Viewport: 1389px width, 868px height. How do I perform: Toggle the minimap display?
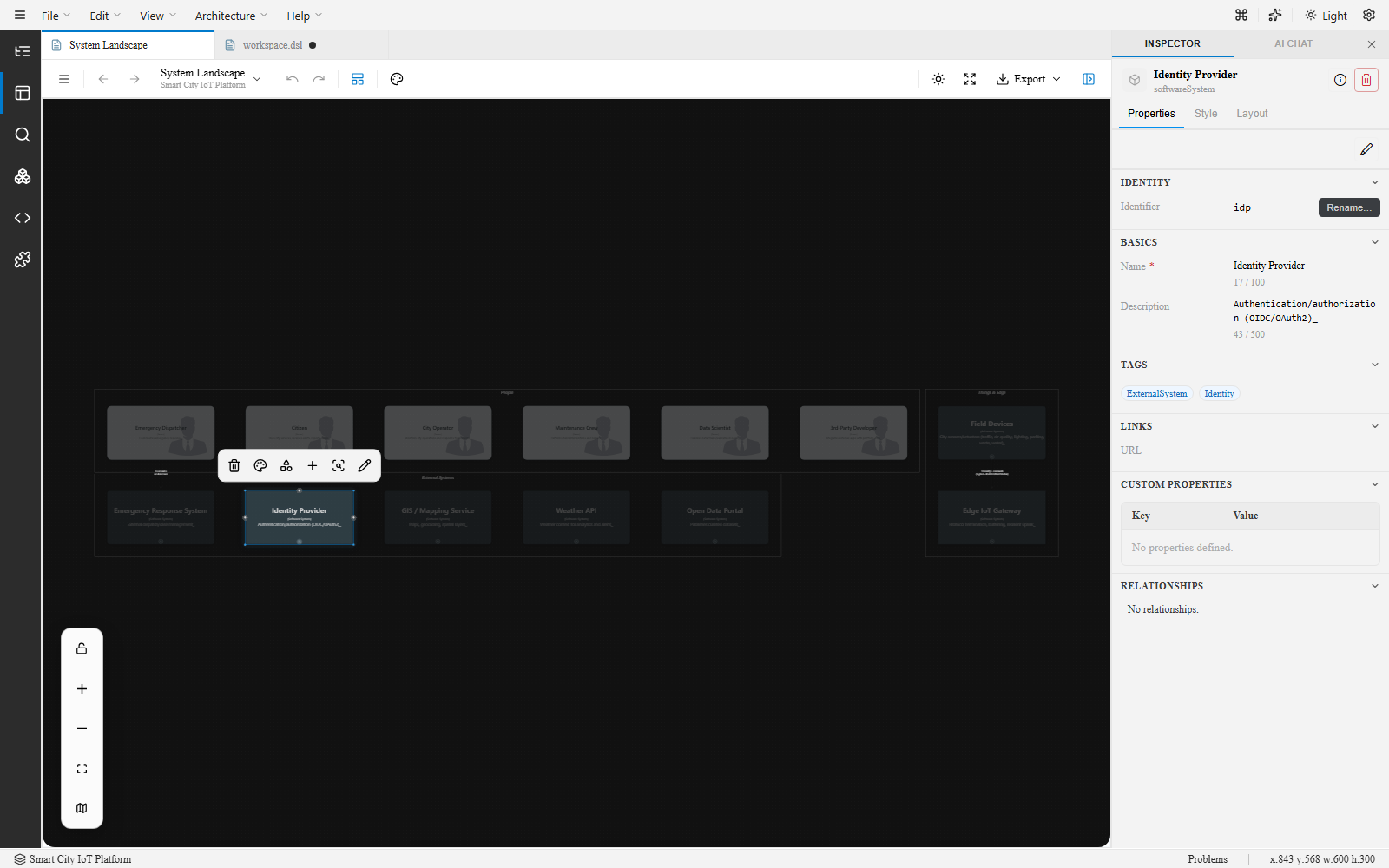[x=82, y=808]
